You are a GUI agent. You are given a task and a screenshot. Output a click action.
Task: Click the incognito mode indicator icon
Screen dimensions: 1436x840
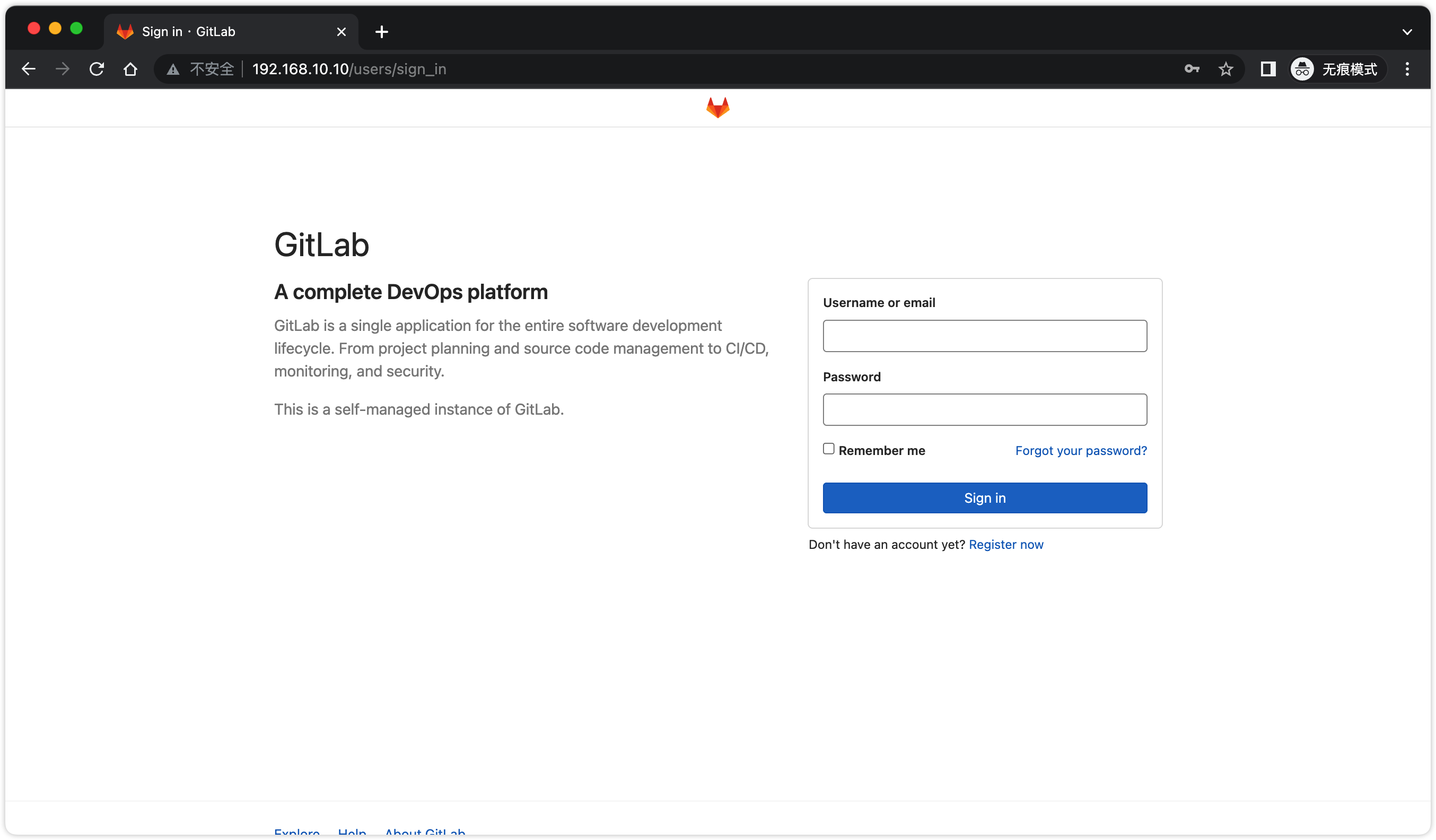pyautogui.click(x=1303, y=69)
